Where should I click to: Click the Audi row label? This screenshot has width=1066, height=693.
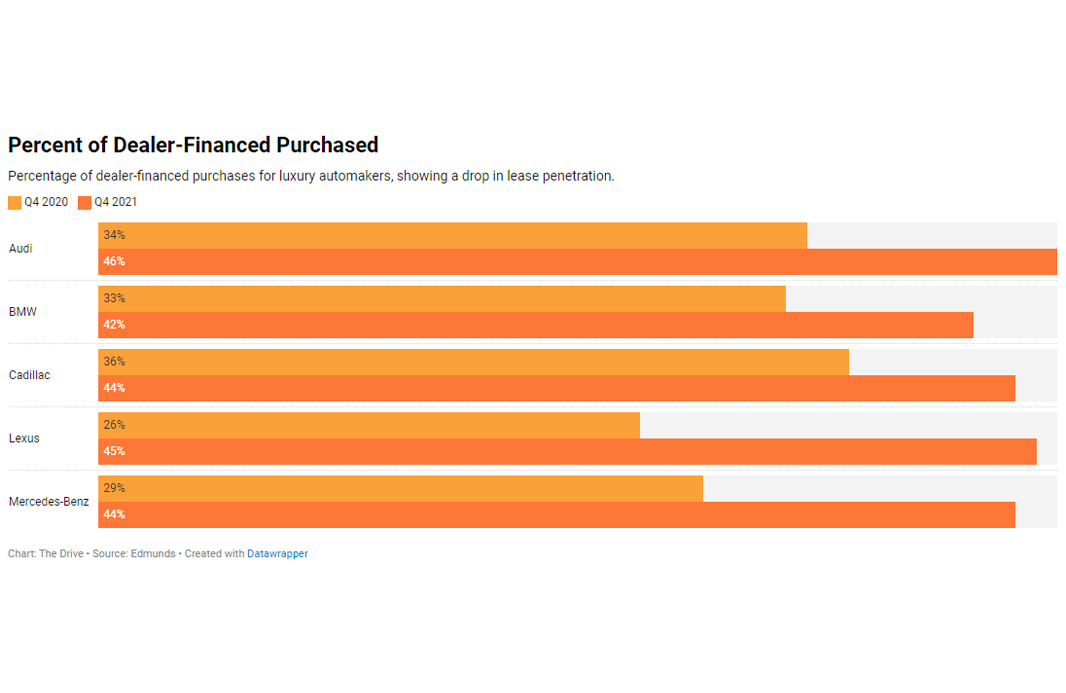(21, 249)
